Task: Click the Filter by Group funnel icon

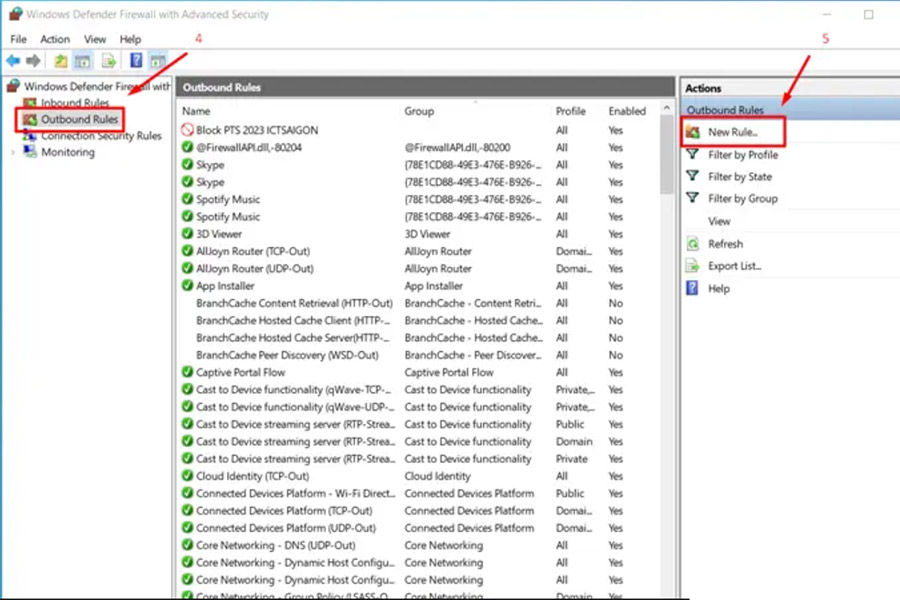Action: [693, 198]
